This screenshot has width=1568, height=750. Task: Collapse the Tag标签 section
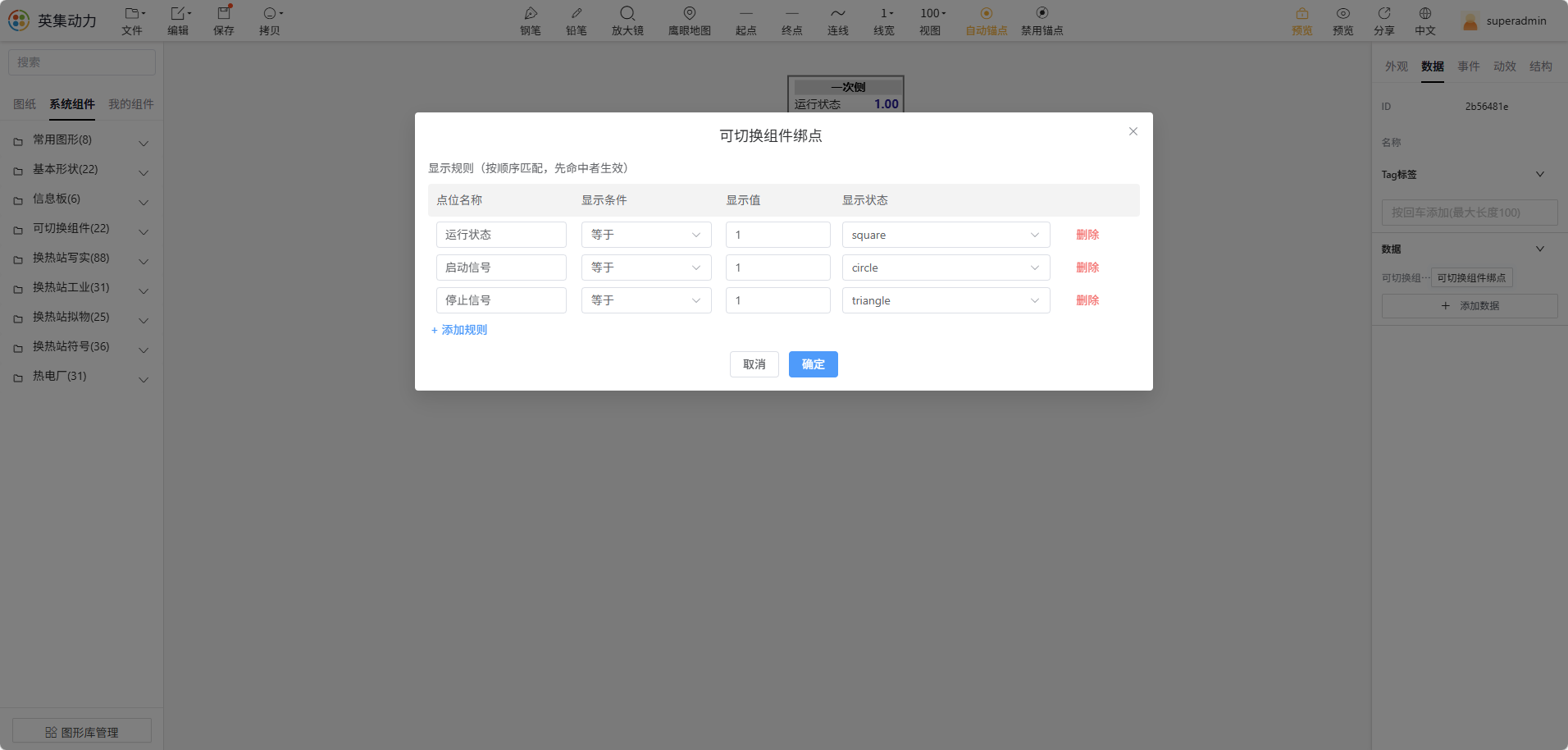(x=1539, y=175)
